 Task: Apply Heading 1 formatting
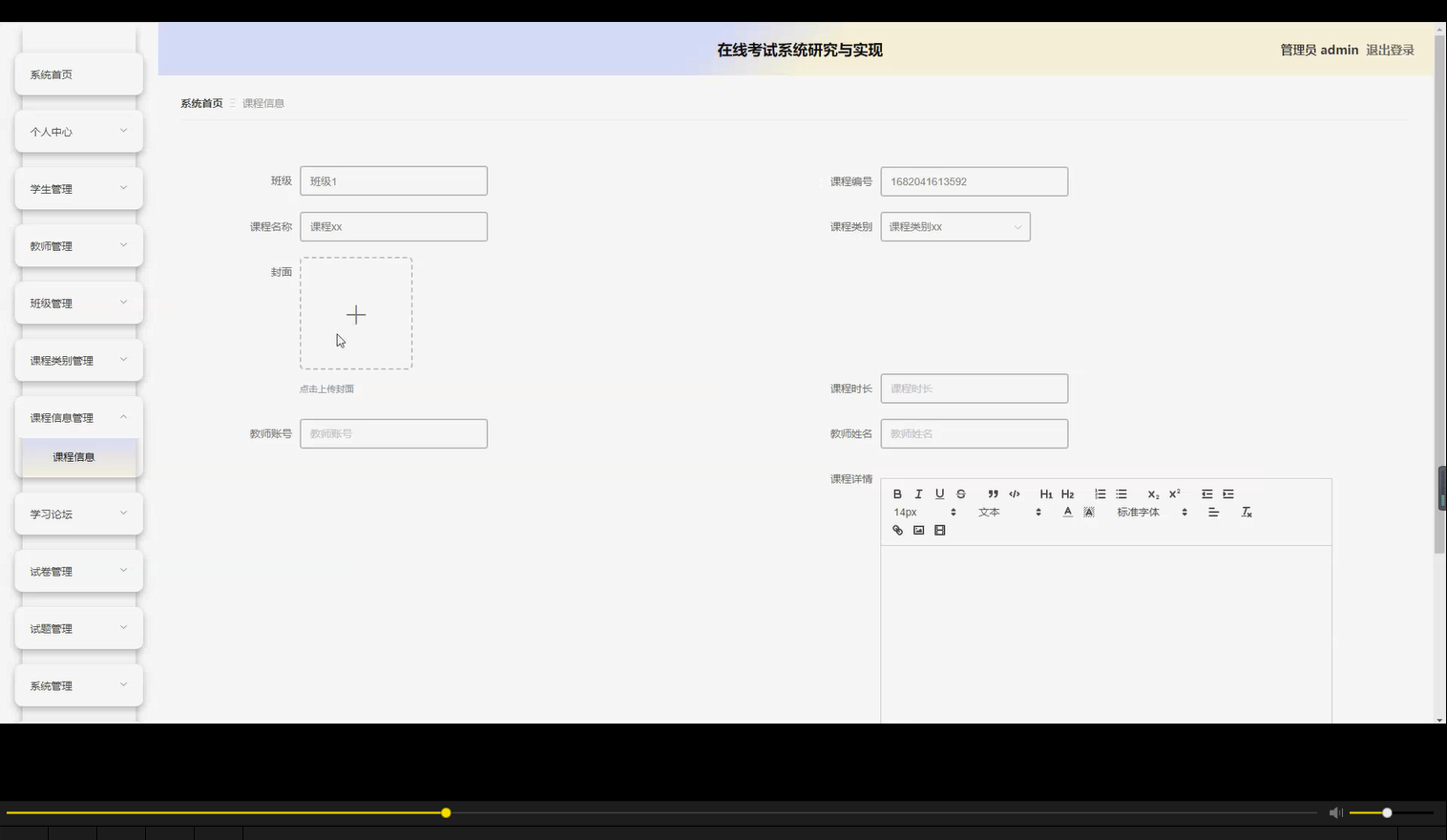tap(1046, 493)
